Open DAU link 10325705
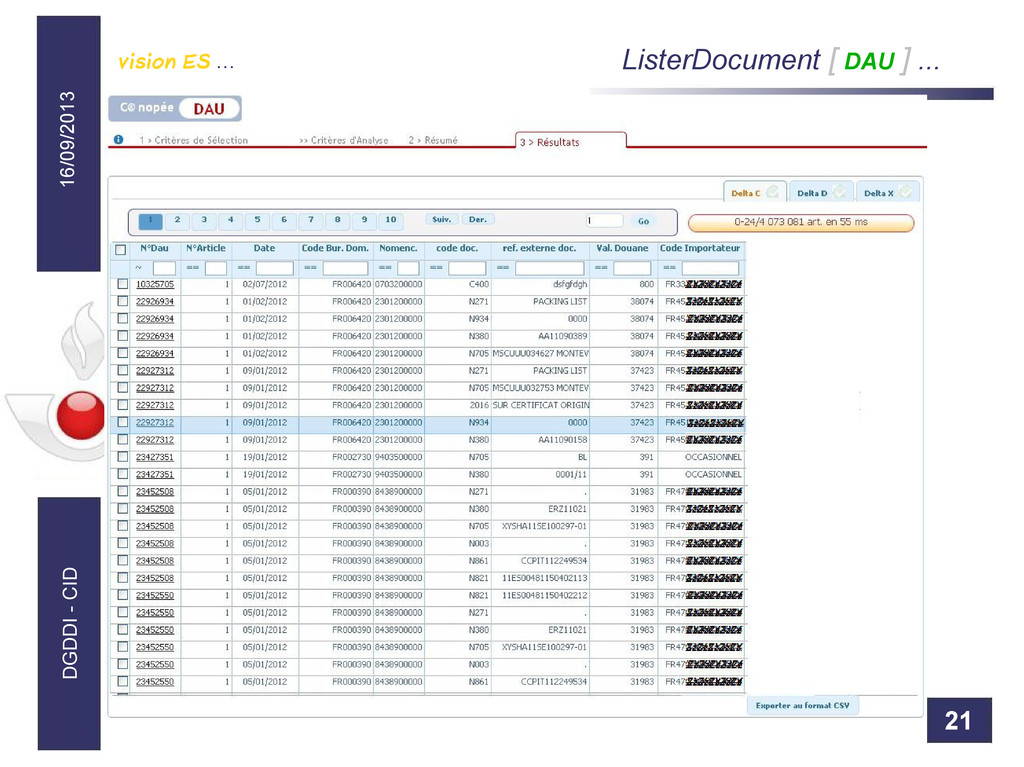The width and height of the screenshot is (1024, 767). click(155, 284)
